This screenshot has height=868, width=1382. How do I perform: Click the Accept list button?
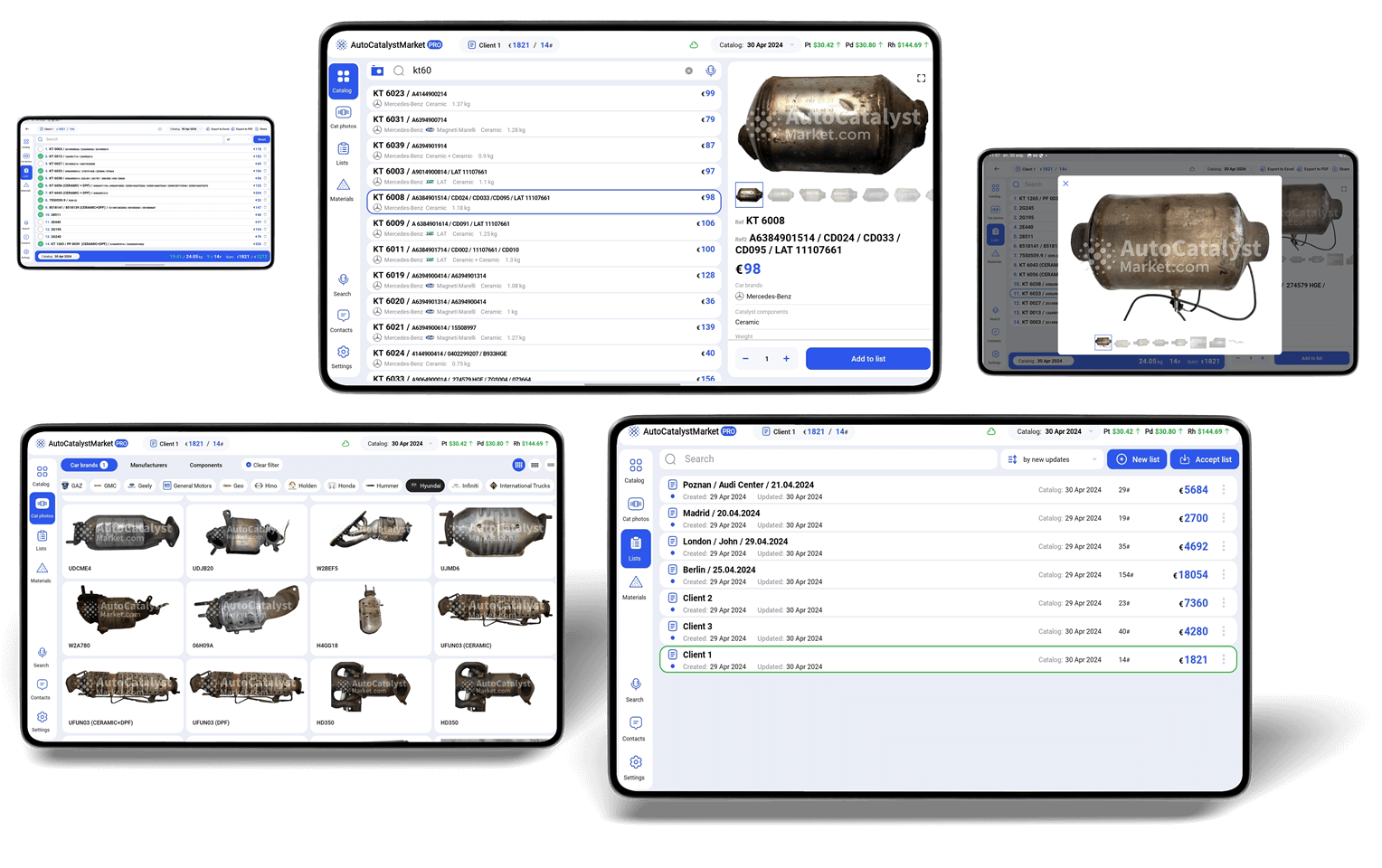click(x=1205, y=459)
